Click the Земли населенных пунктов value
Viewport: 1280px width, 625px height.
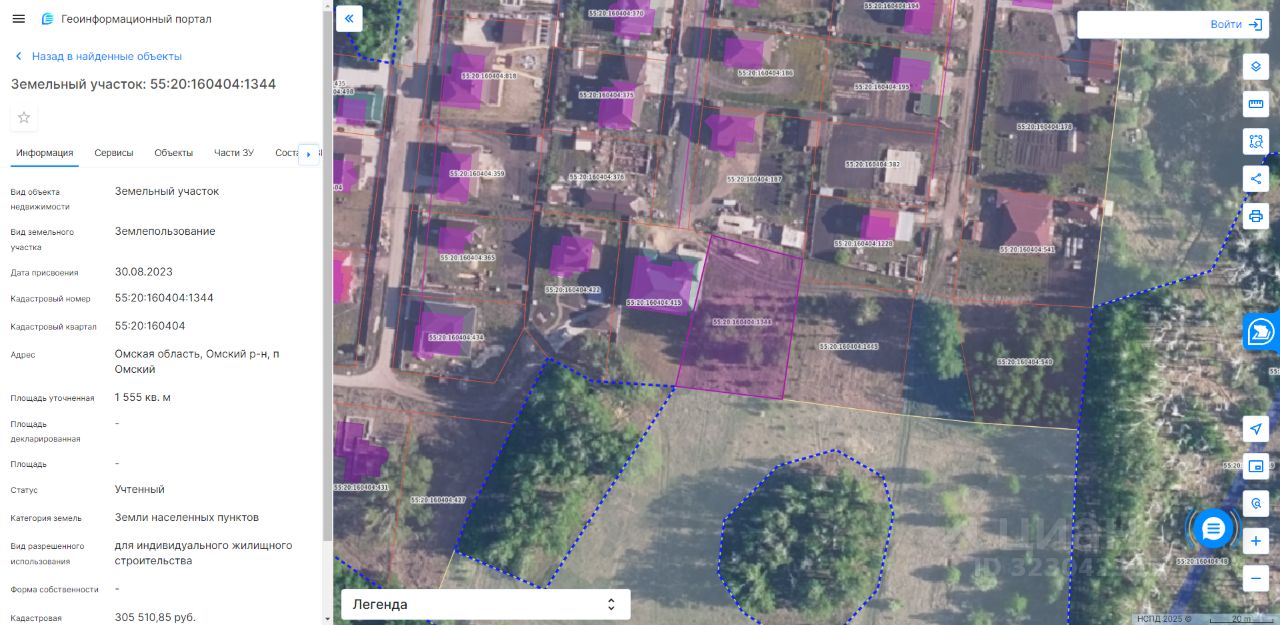click(x=187, y=517)
